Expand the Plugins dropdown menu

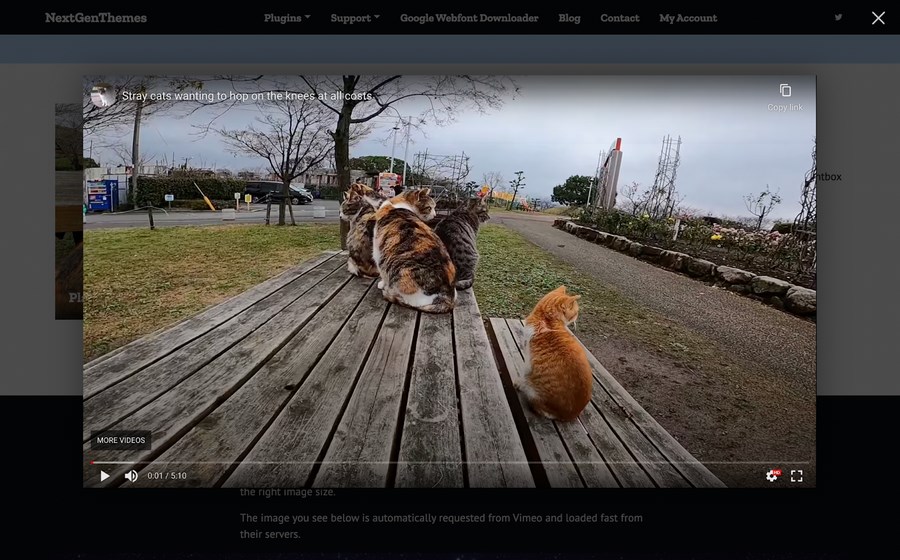(x=287, y=18)
